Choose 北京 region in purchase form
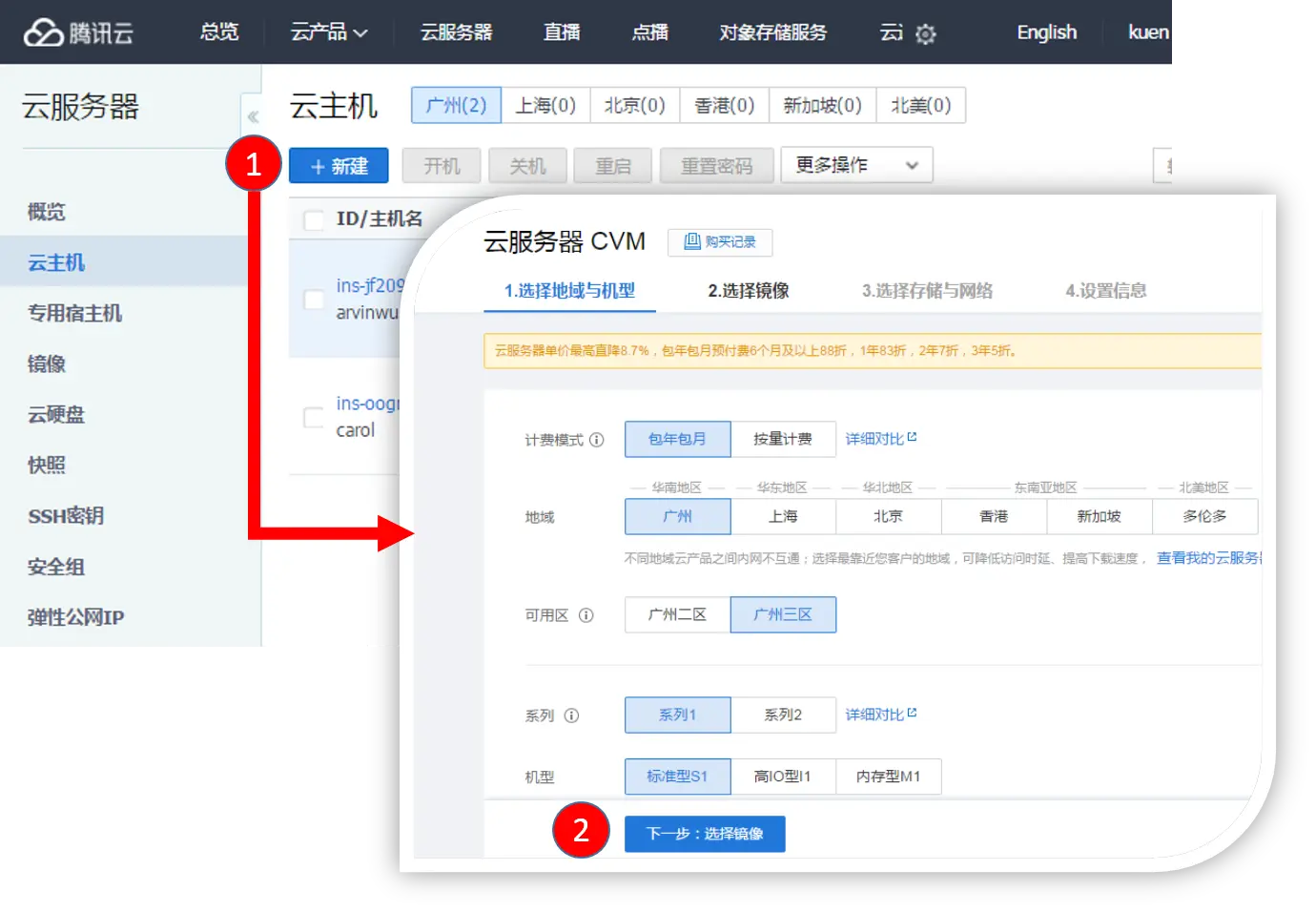This screenshot has height=912, width=1316. (x=889, y=516)
